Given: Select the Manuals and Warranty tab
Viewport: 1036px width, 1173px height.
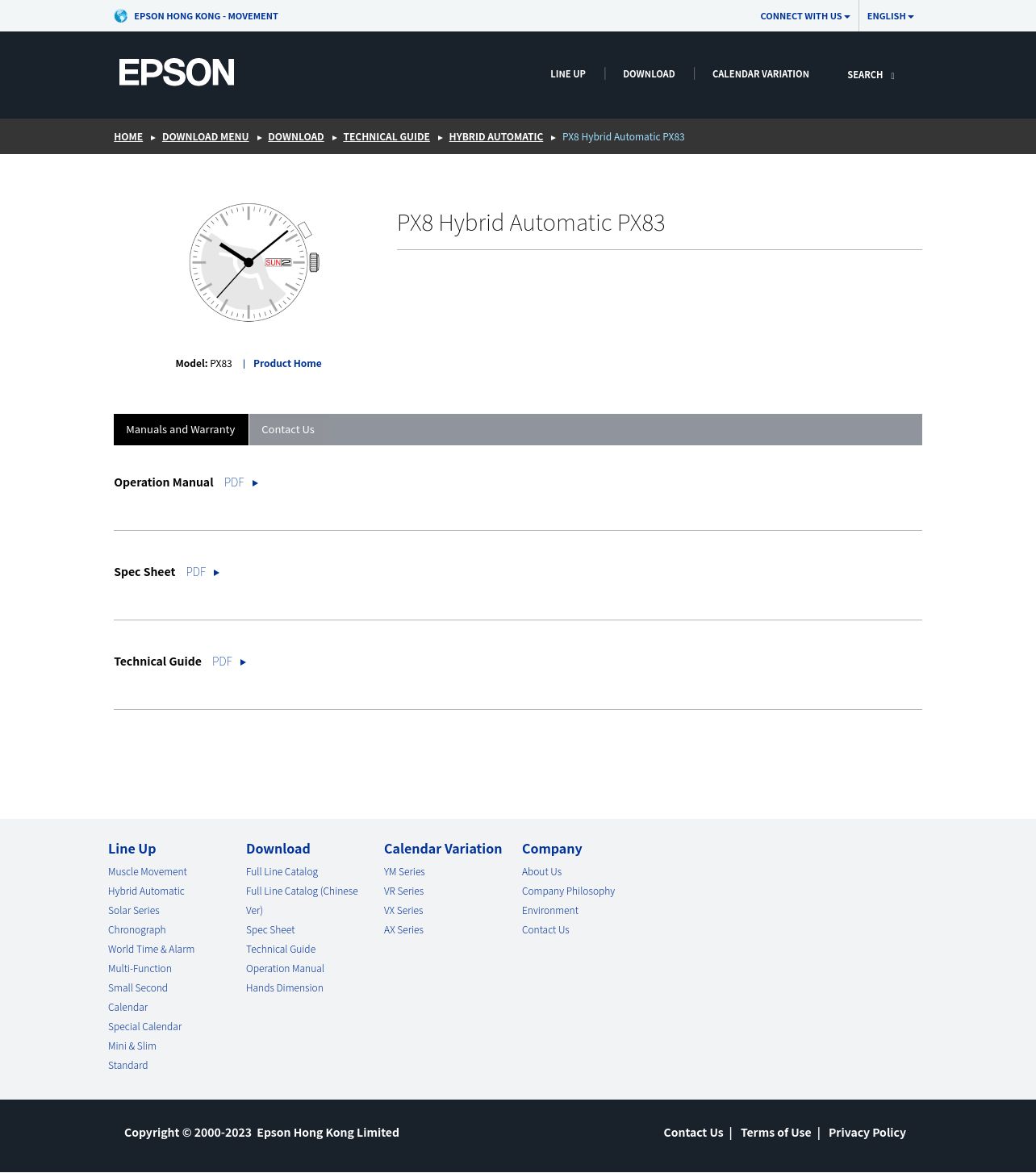Looking at the screenshot, I should click(181, 429).
